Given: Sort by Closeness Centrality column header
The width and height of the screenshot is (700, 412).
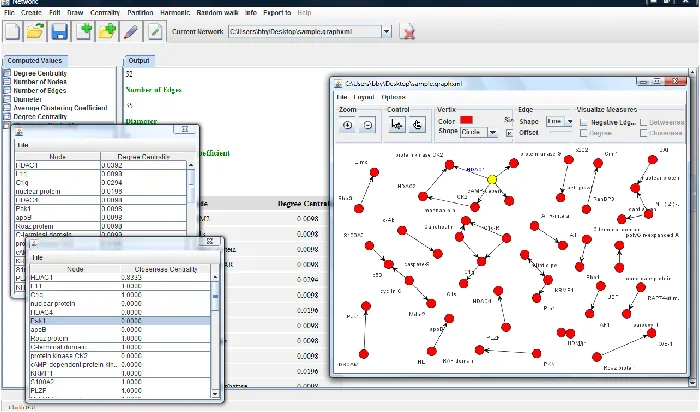Looking at the screenshot, I should tap(165, 269).
